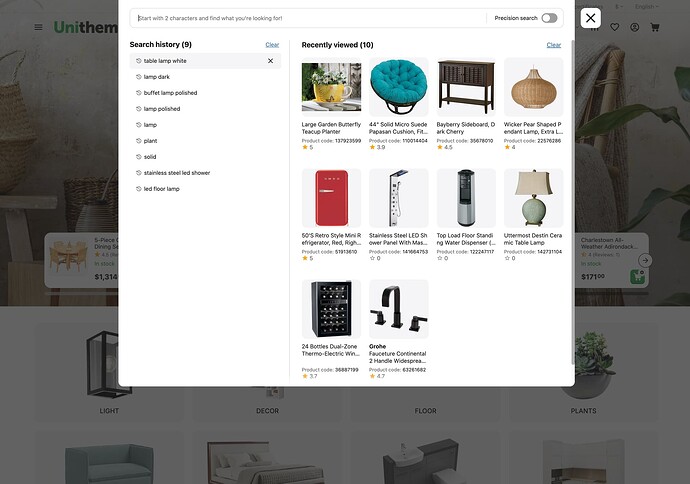Remove 'table lamp white' from history
The image size is (690, 484).
point(271,61)
